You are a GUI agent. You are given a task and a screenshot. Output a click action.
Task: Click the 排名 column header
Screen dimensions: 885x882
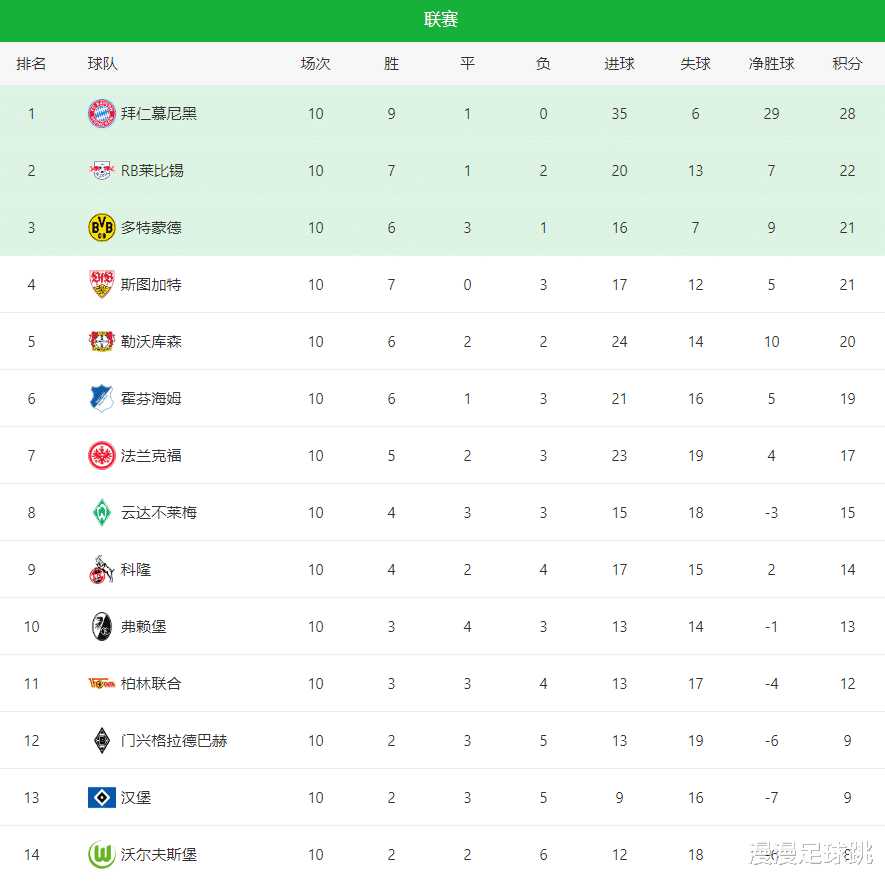[31, 64]
